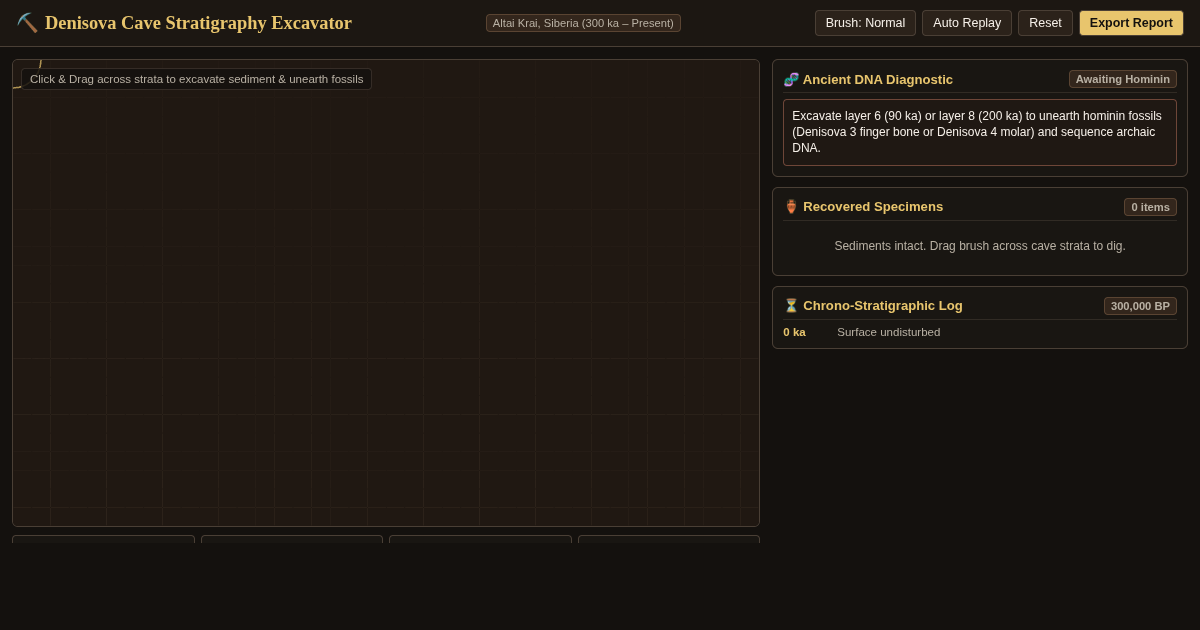This screenshot has height=630, width=1200.
Task: Toggle the Brush: Normal mode button
Action: click(865, 23)
